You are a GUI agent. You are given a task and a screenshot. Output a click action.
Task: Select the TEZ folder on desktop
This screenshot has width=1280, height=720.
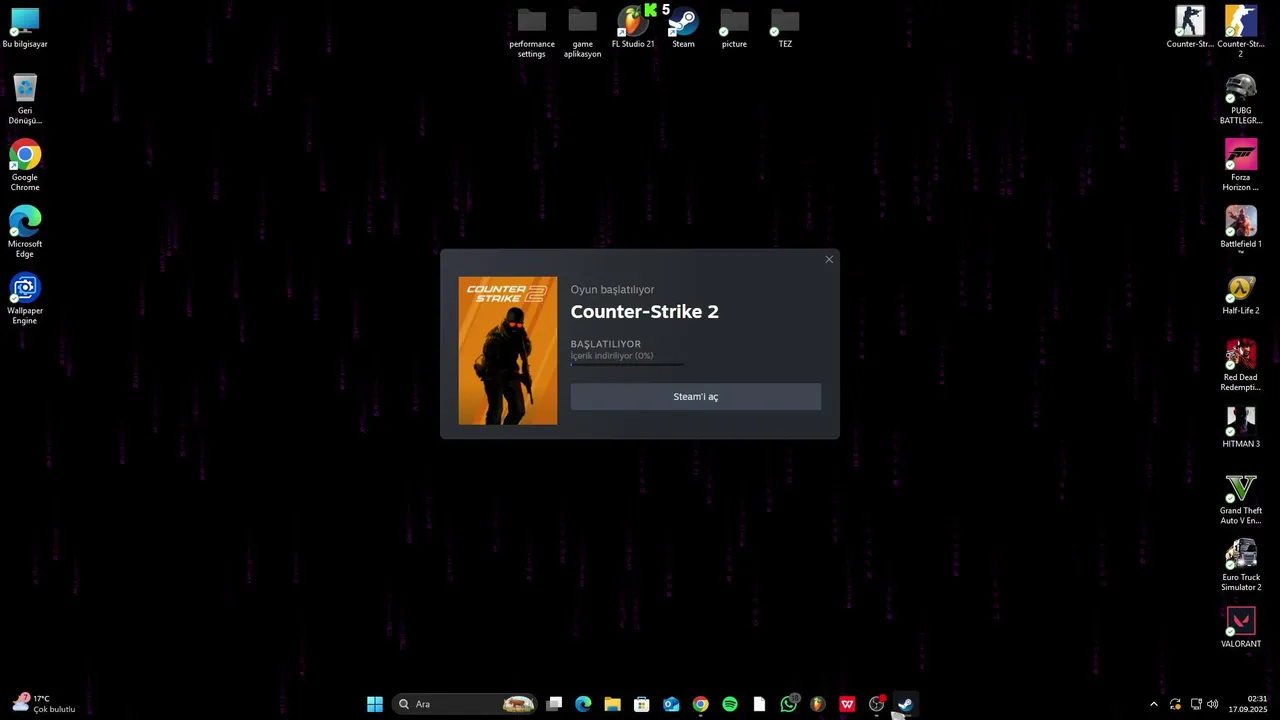(785, 28)
